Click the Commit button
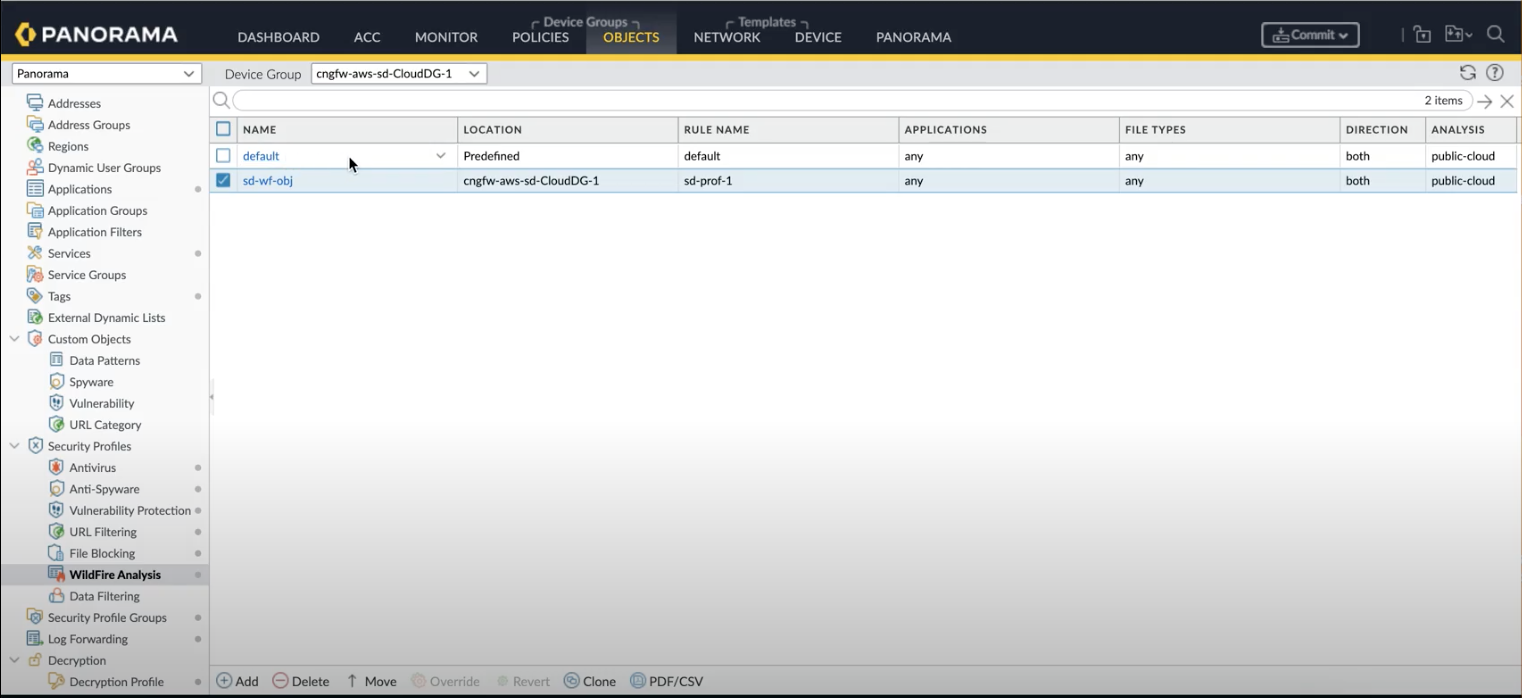This screenshot has height=698, width=1522. point(1310,35)
